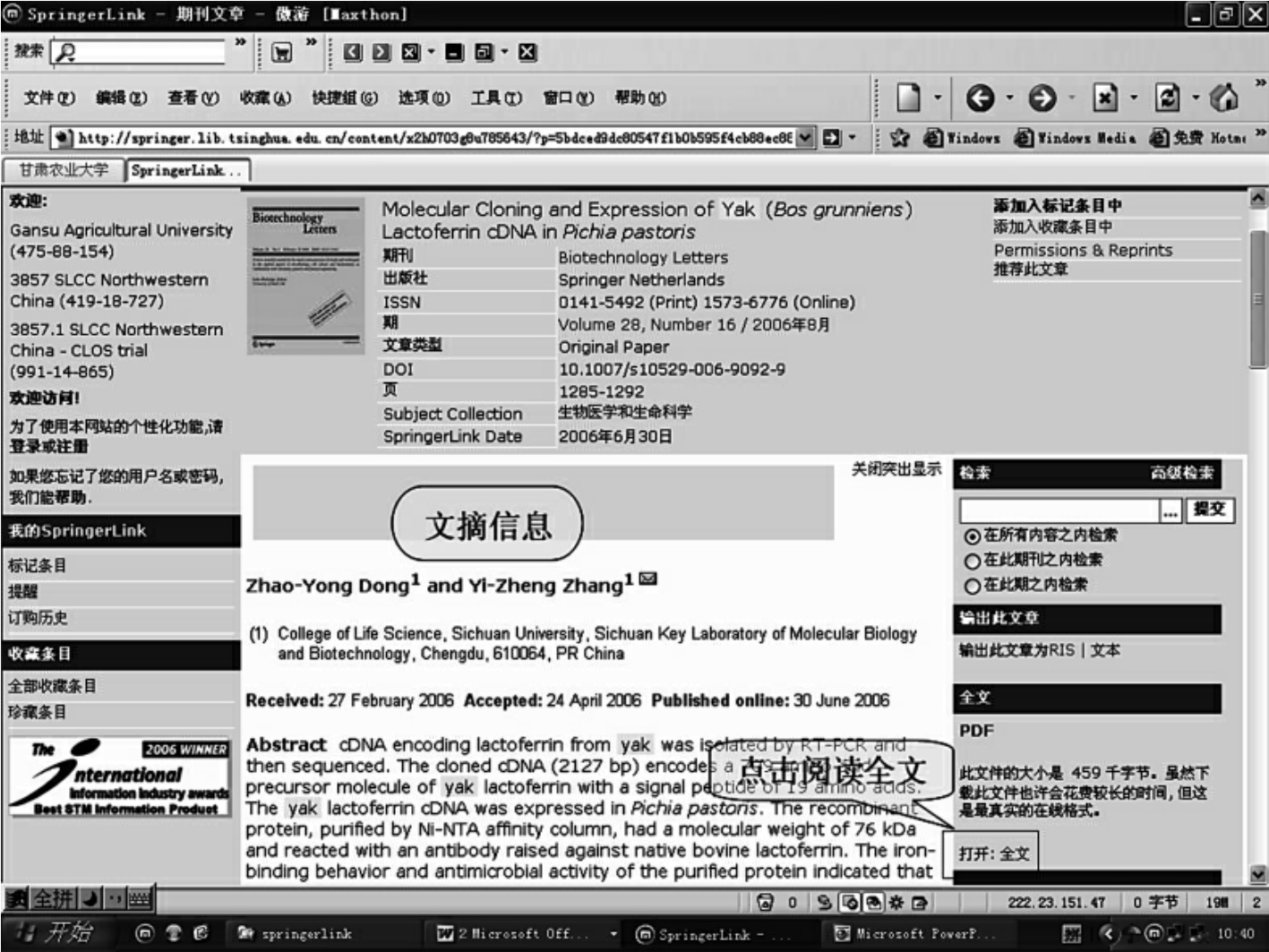
Task: Click the search magnifier icon in the search box
Action: tap(65, 53)
